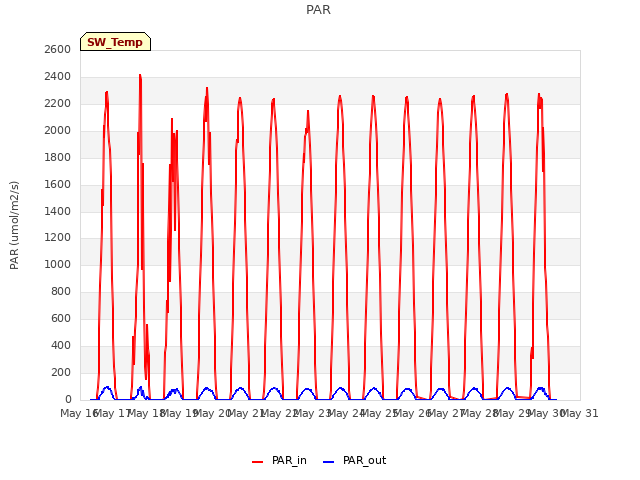The image size is (640, 480).
Task: Click the May 31 x-axis label
Action: [x=580, y=413]
